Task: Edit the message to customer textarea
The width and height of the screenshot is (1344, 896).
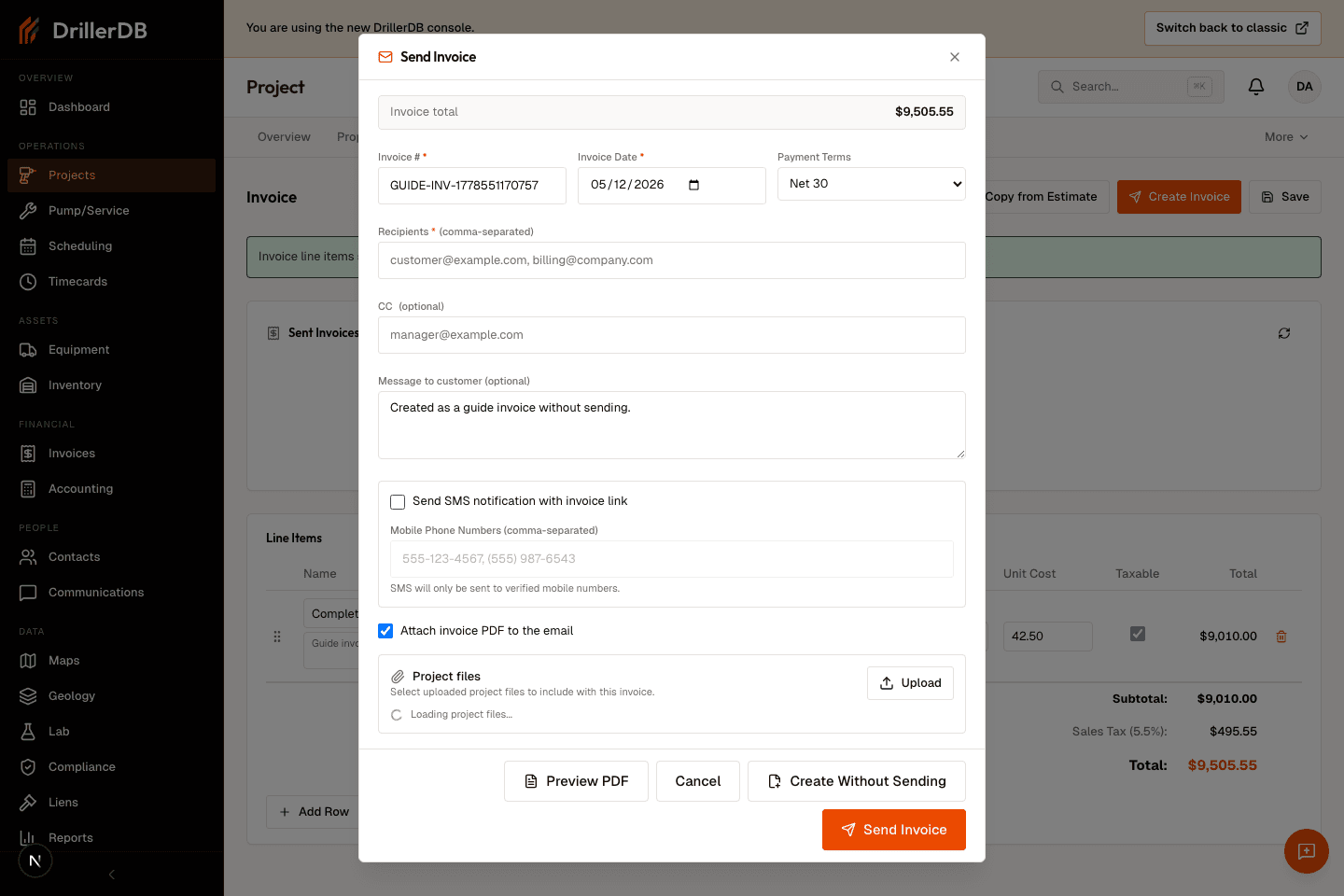Action: point(672,425)
